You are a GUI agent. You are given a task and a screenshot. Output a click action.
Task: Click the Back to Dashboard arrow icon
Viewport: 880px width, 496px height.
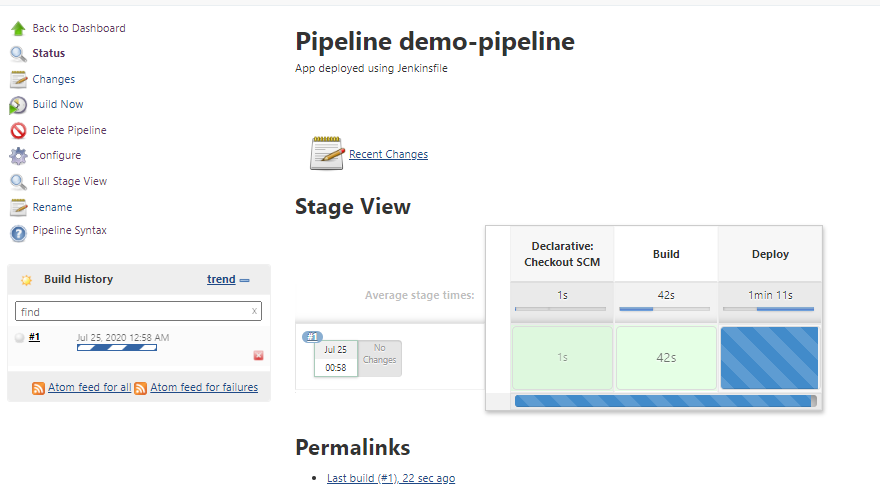point(18,29)
